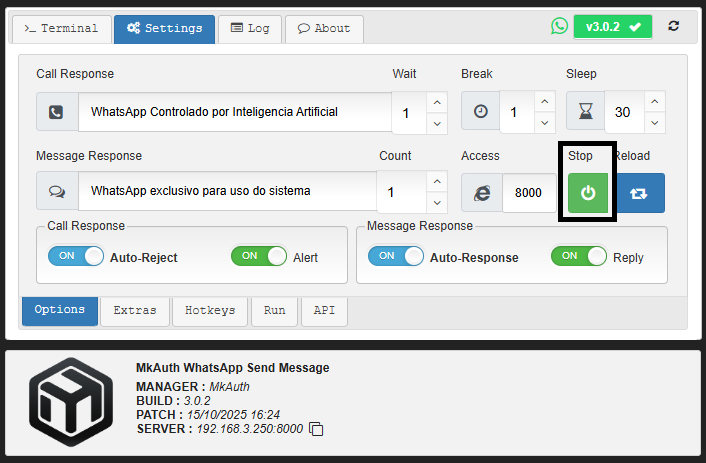Click the Count value field
Viewport: 706px width, 463px height.
[x=401, y=192]
